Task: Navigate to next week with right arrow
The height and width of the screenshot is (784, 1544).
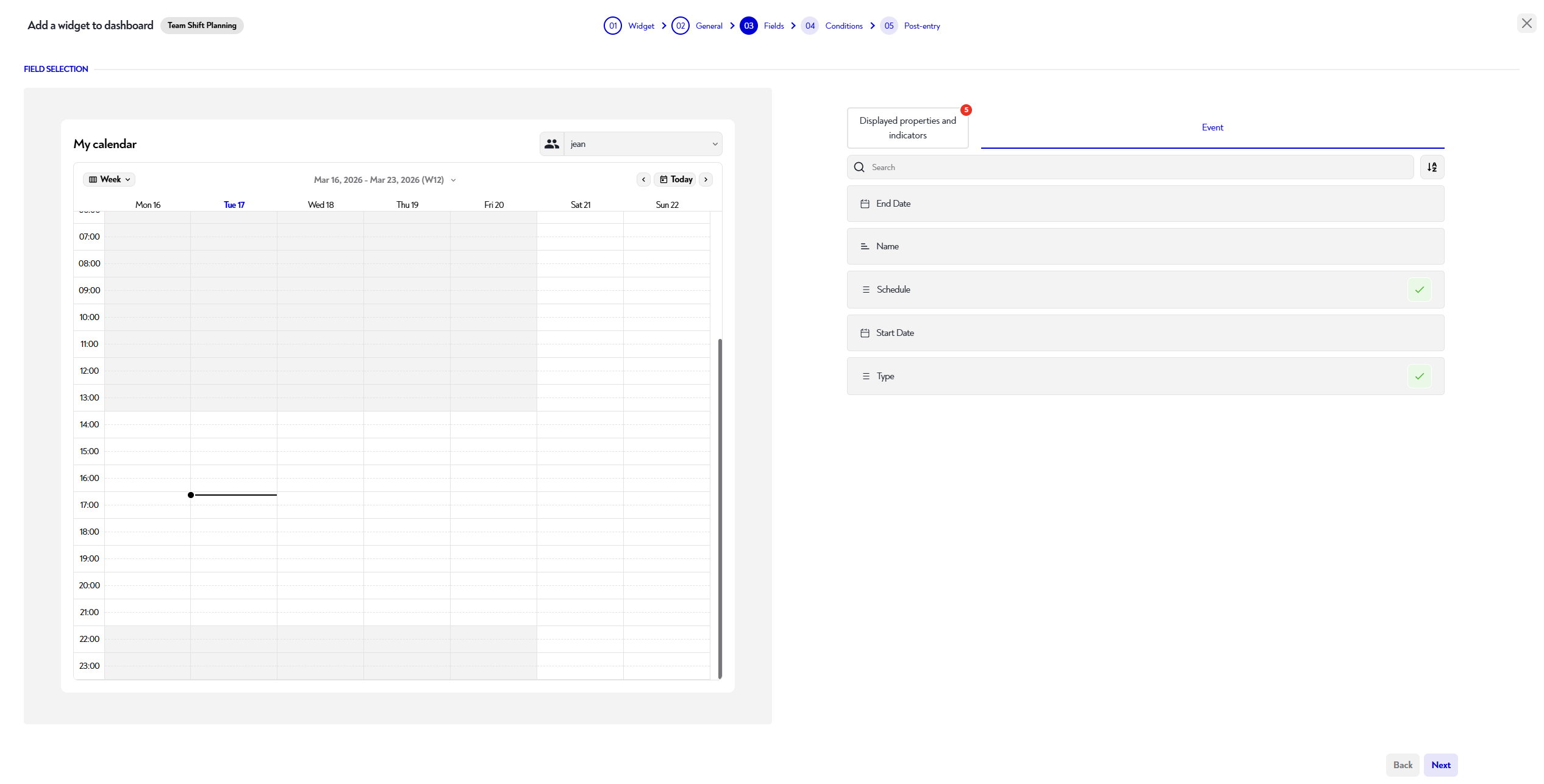Action: click(706, 179)
